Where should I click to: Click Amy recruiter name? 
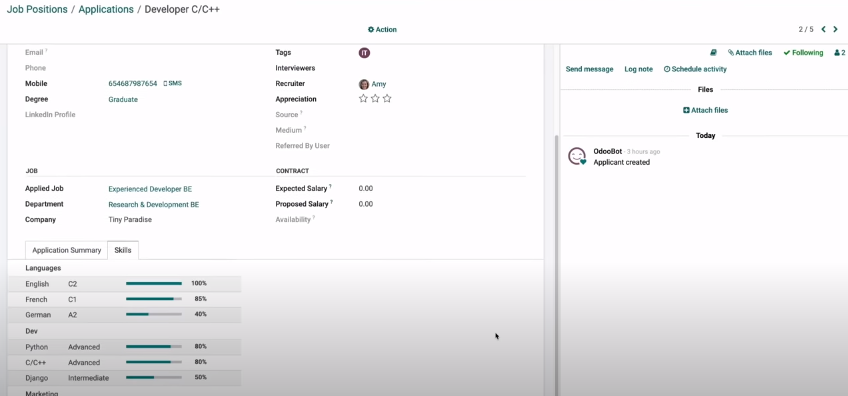[x=379, y=84]
